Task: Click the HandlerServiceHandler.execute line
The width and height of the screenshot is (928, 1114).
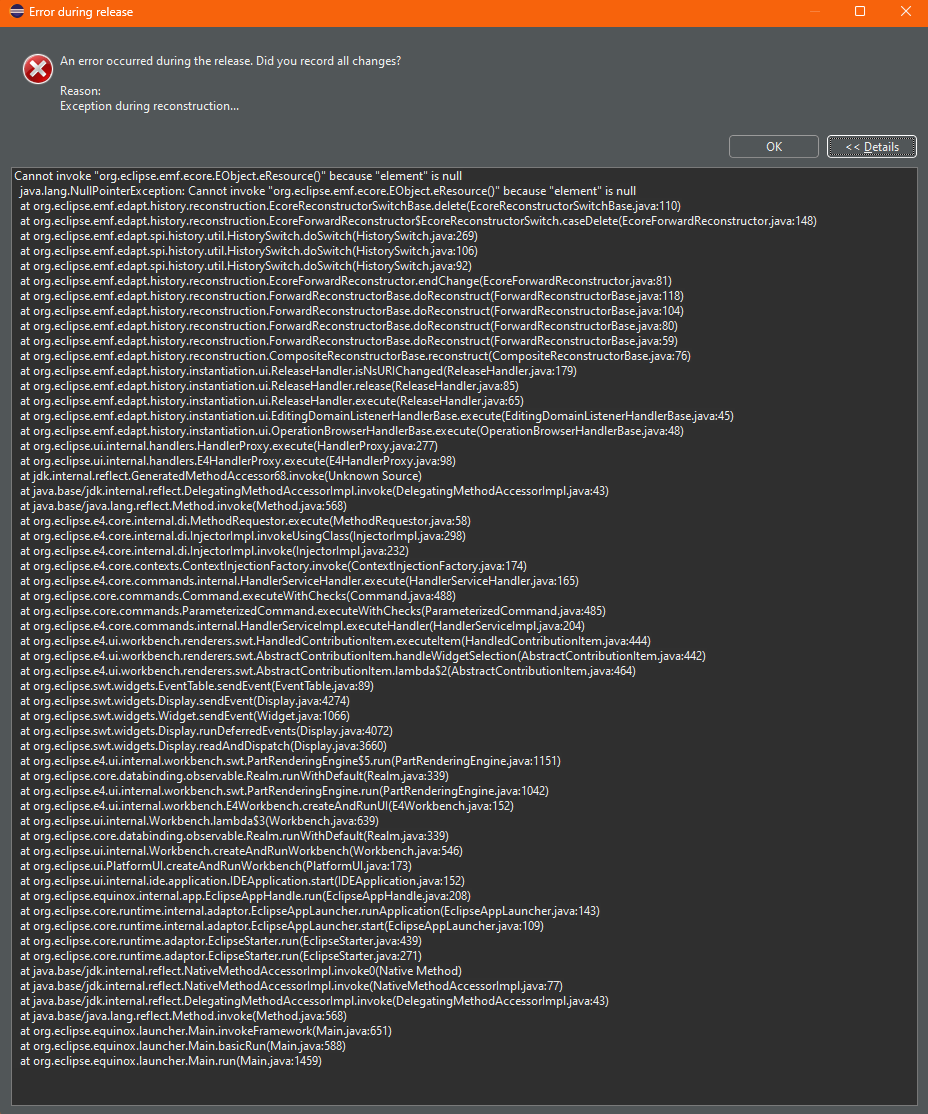Action: point(299,580)
